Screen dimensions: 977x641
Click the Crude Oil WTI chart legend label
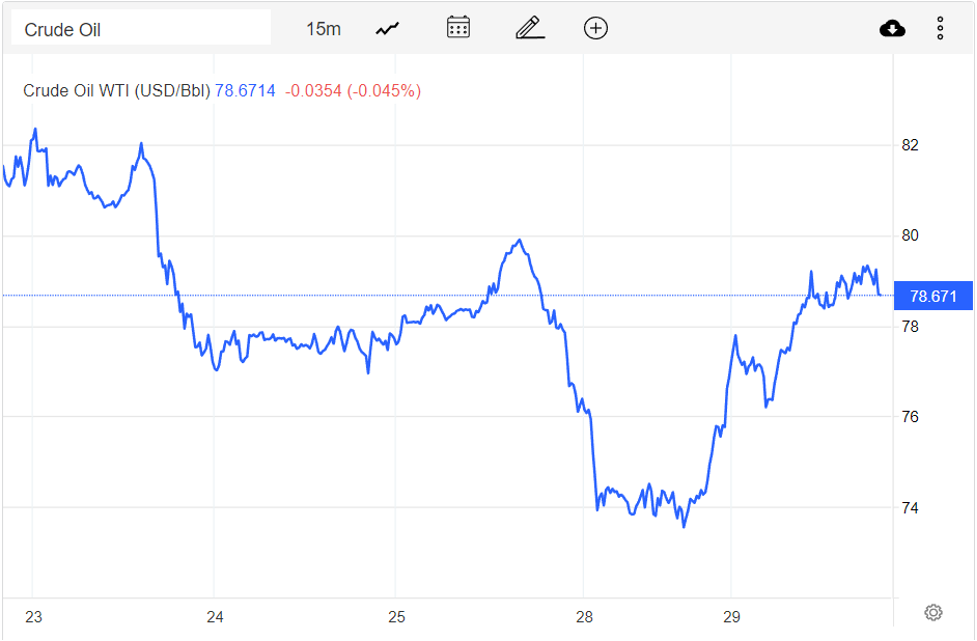pyautogui.click(x=115, y=90)
